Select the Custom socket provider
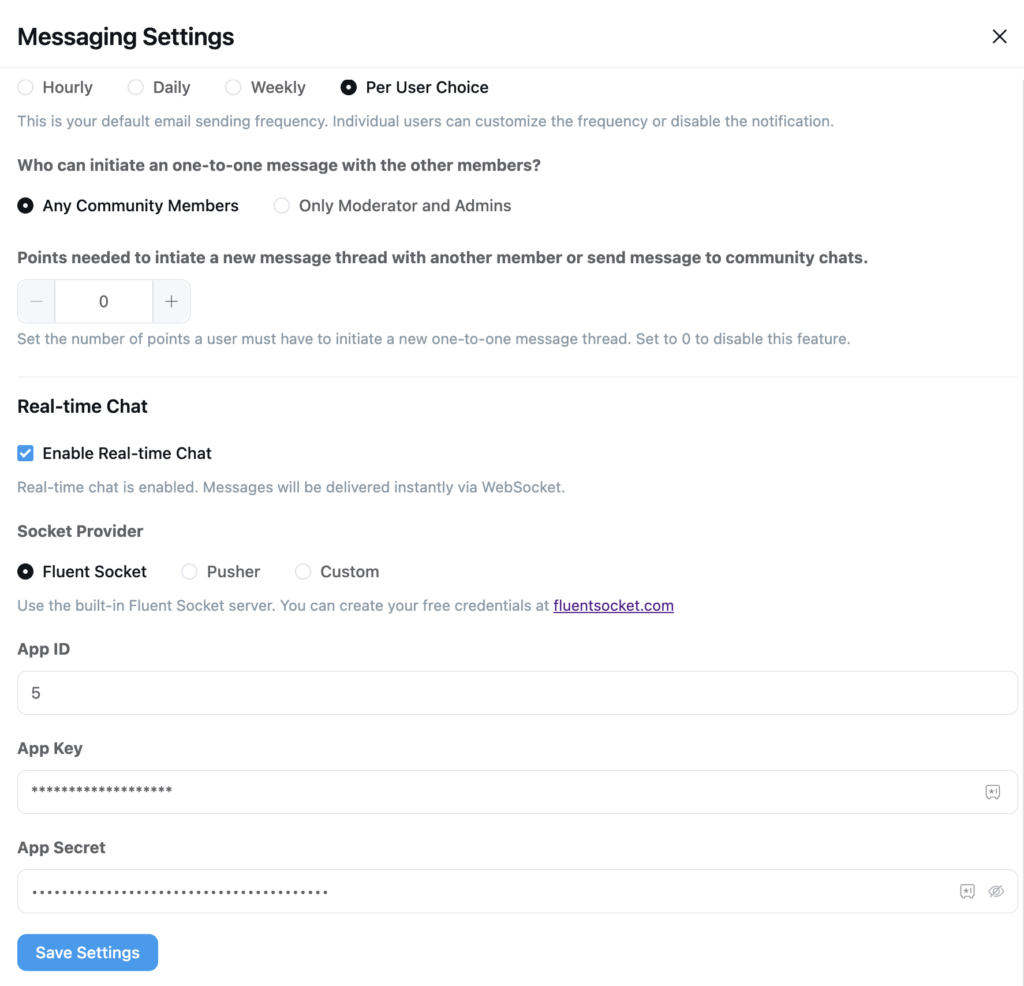The width and height of the screenshot is (1024, 986). [x=303, y=572]
